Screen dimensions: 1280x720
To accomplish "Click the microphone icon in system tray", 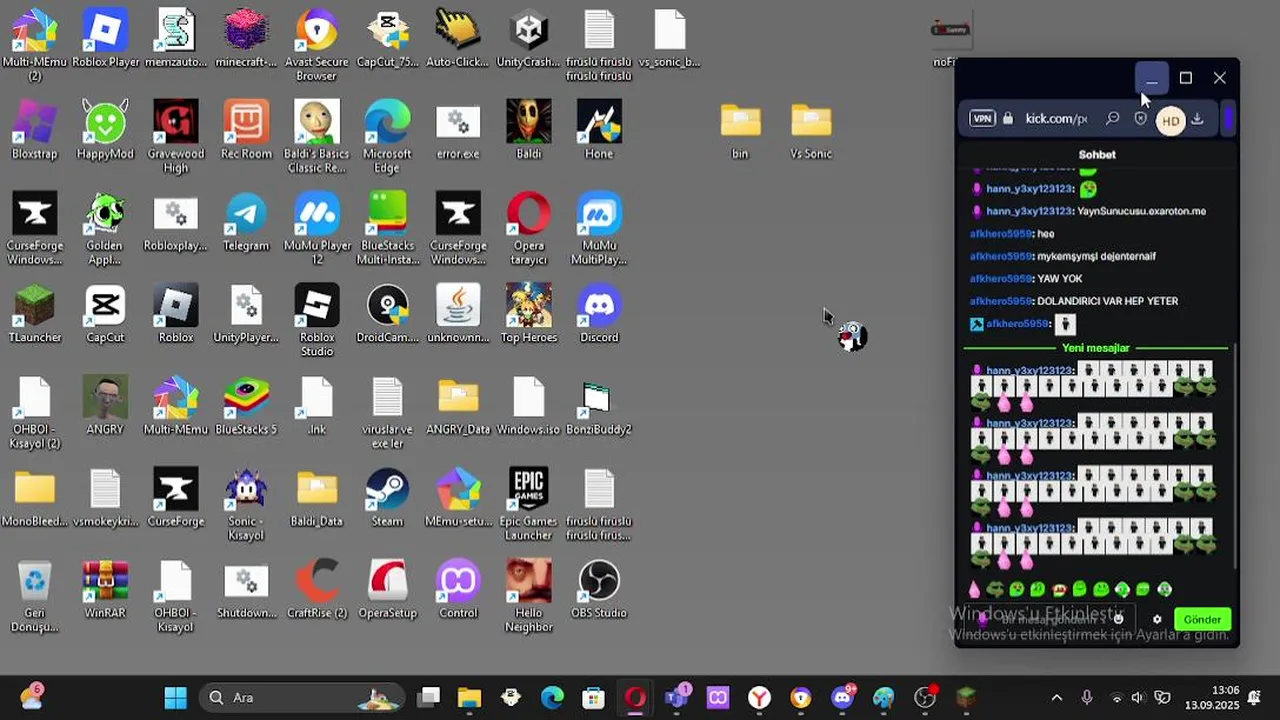I will [x=1087, y=698].
